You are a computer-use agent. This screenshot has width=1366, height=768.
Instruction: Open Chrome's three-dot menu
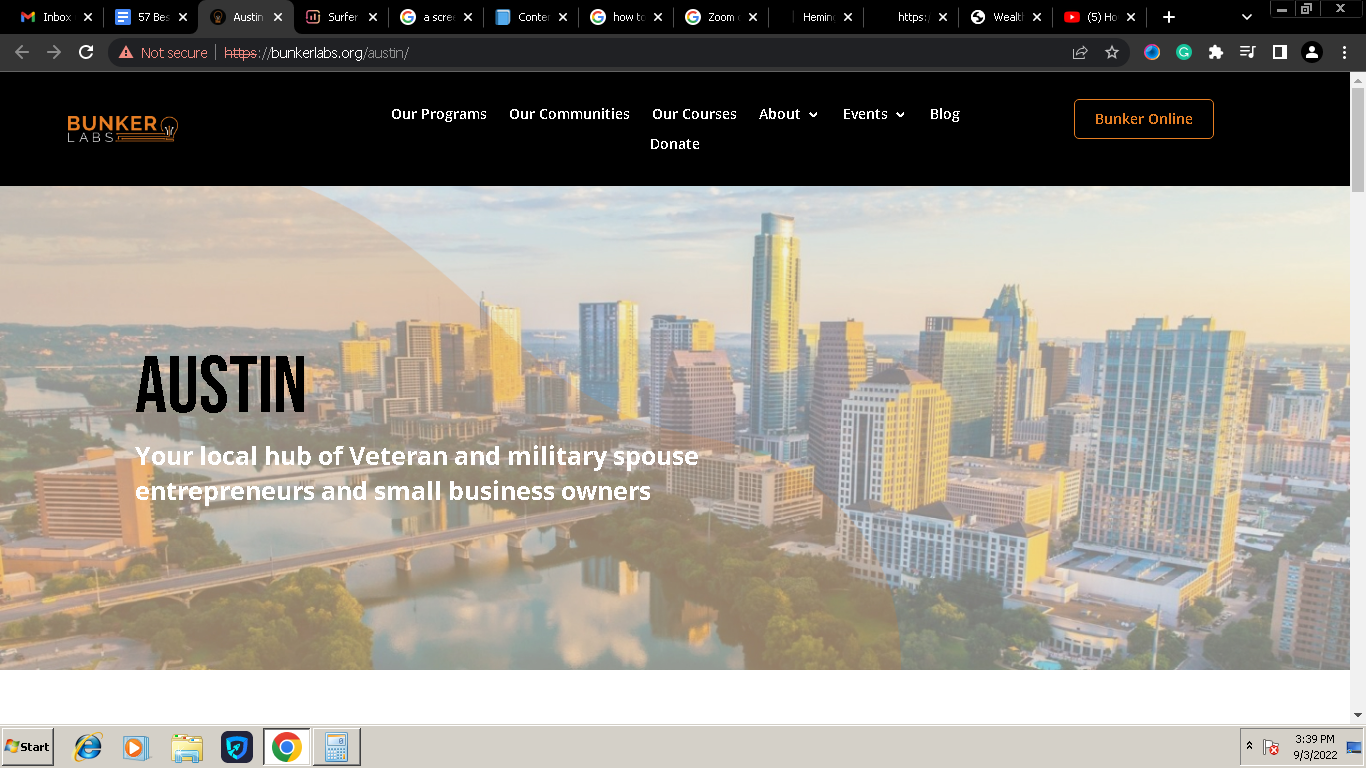click(1344, 52)
